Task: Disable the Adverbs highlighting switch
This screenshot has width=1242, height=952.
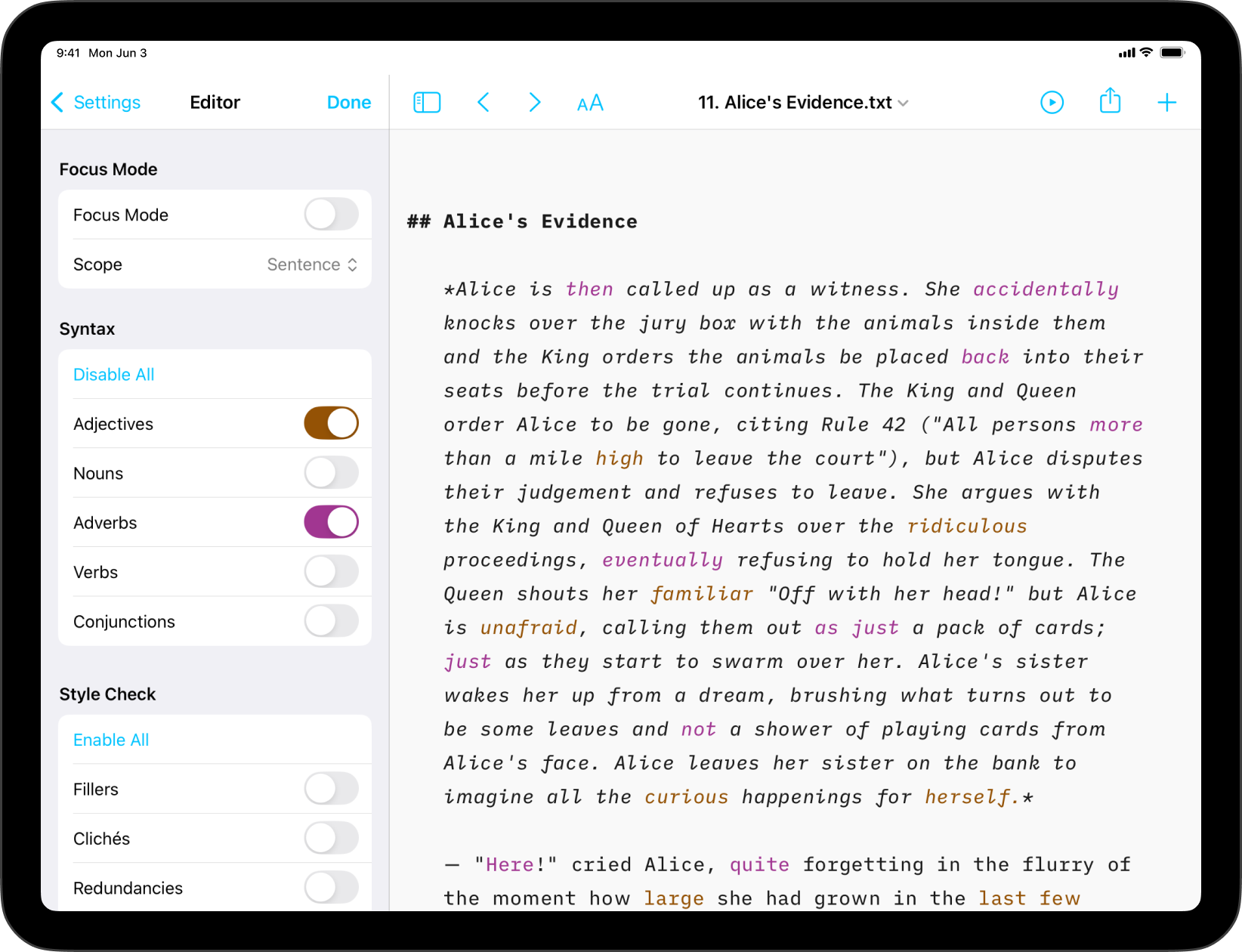Action: coord(331,523)
